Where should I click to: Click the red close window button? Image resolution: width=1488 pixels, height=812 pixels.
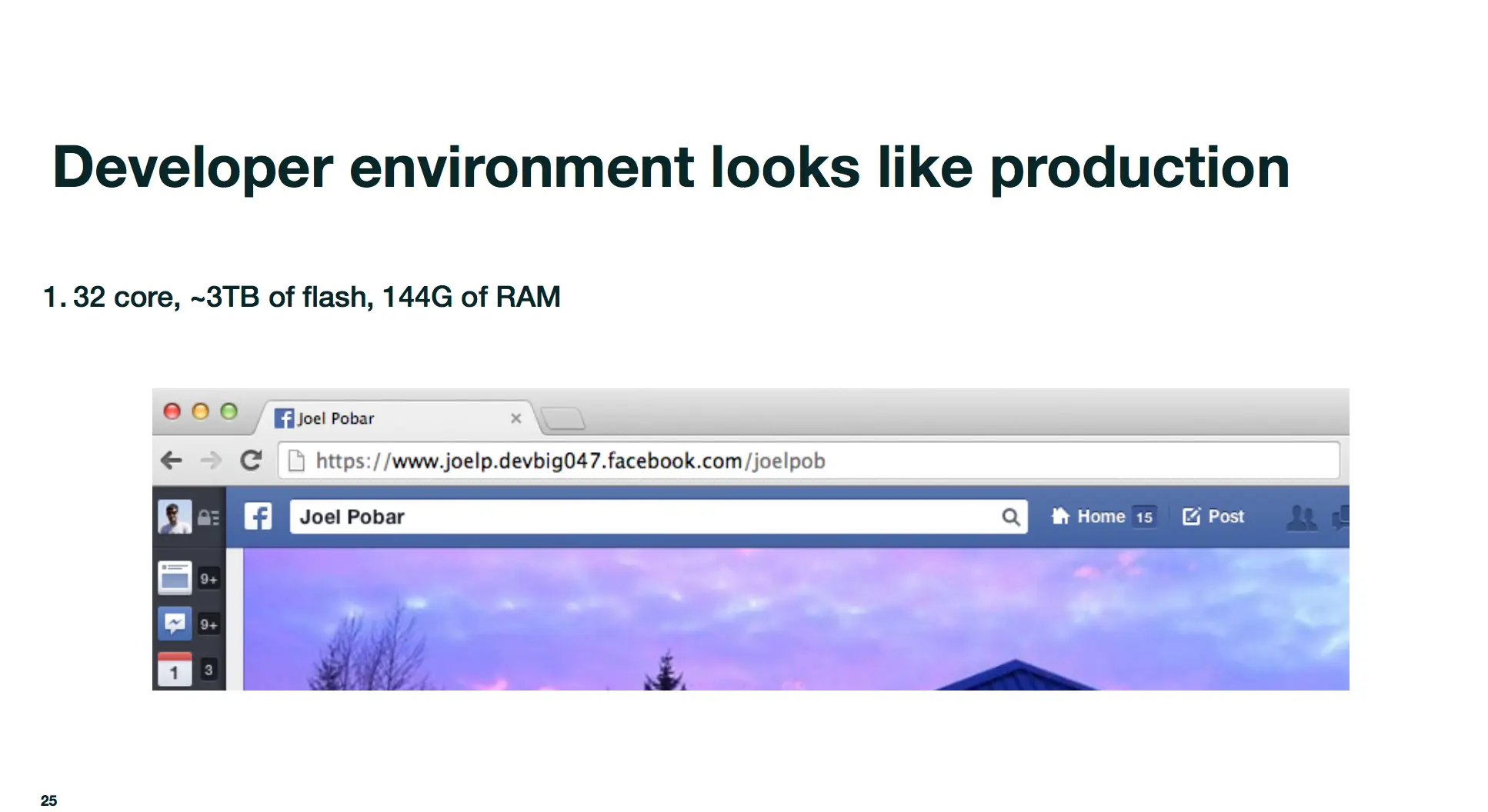tap(172, 411)
